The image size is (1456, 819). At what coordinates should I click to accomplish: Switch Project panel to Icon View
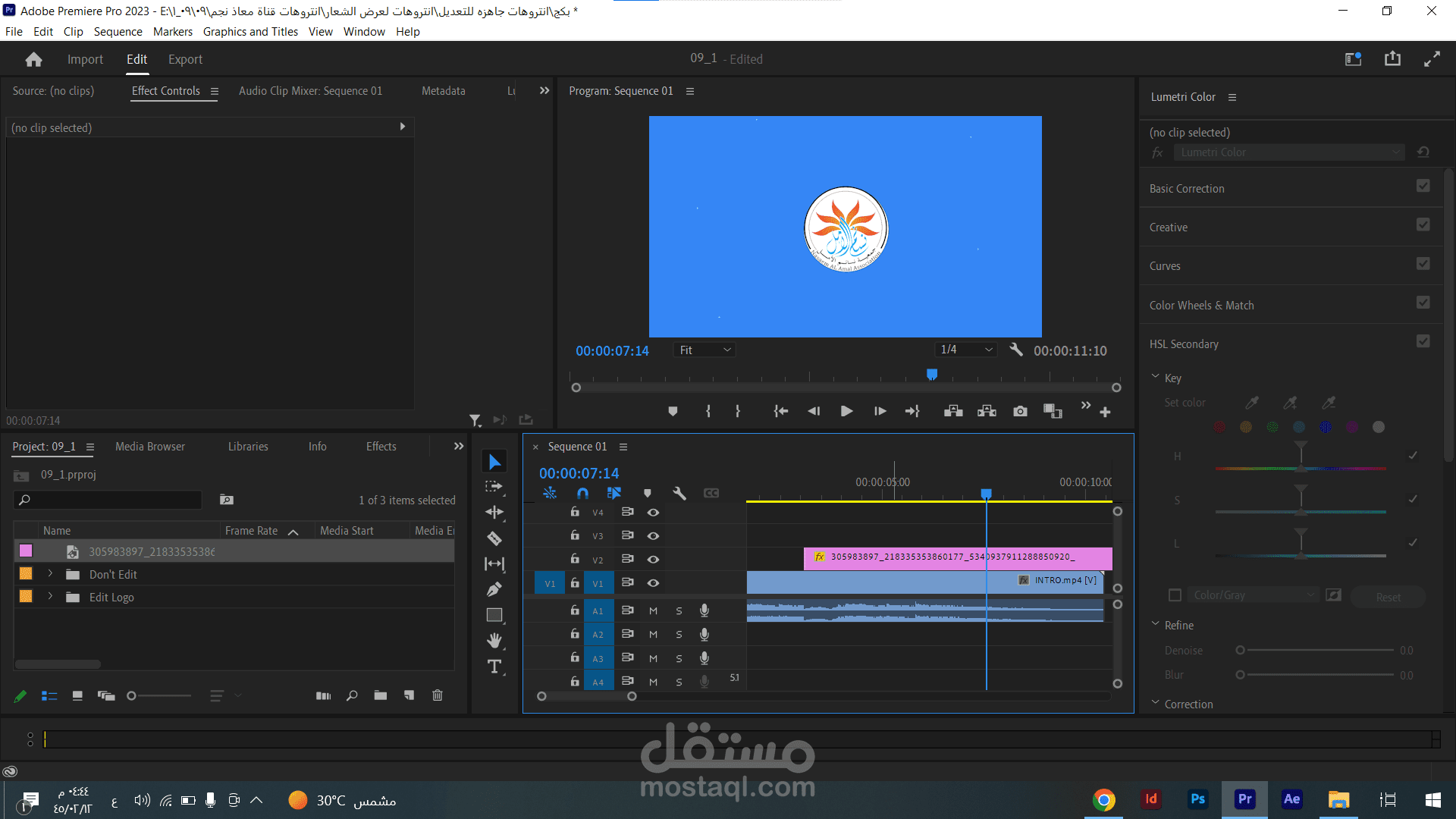[77, 695]
